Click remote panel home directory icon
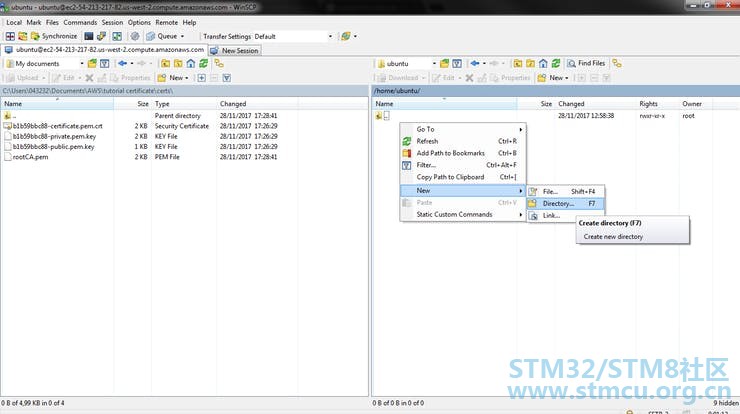 pyautogui.click(x=543, y=64)
